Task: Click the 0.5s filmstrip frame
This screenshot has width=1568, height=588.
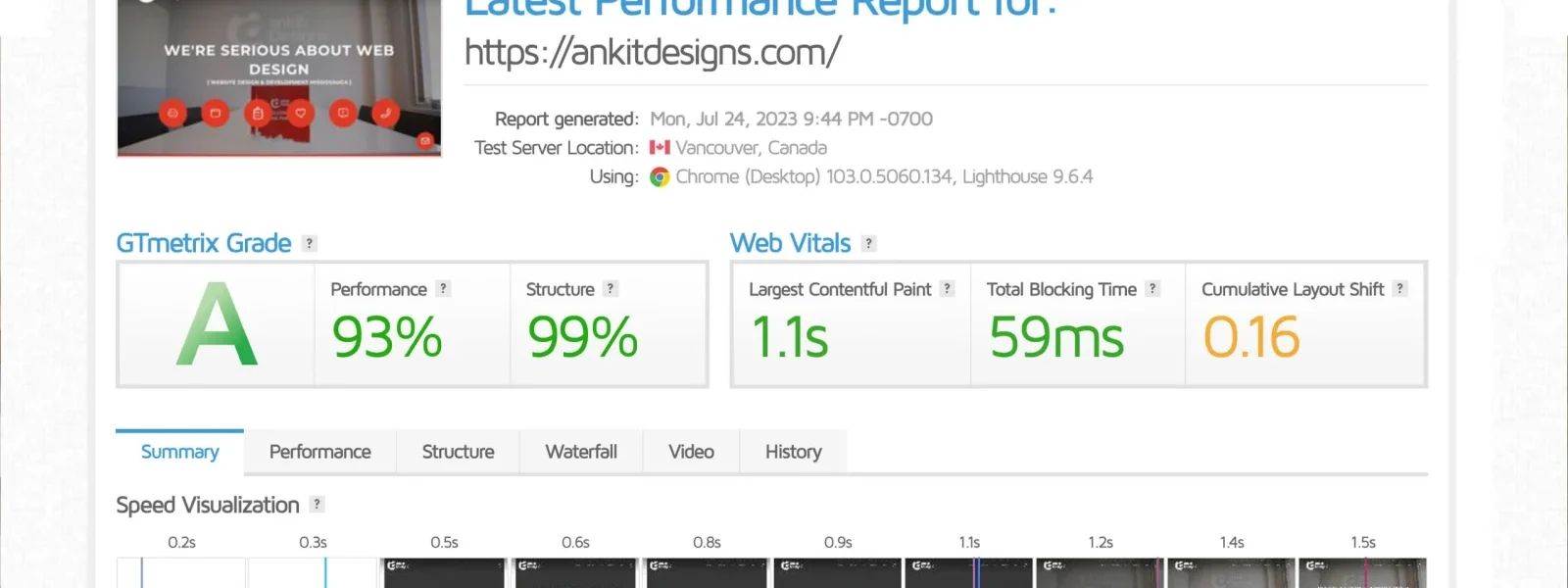Action: [x=444, y=573]
